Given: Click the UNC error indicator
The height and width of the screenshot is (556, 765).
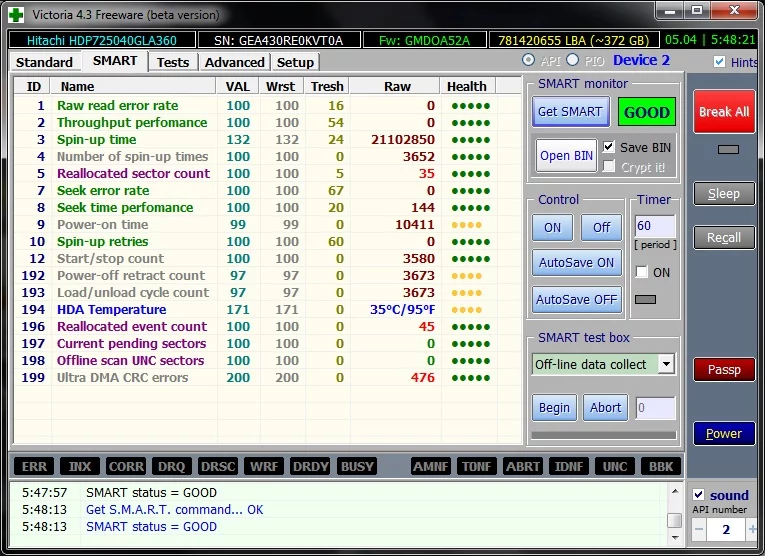Looking at the screenshot, I should [615, 467].
